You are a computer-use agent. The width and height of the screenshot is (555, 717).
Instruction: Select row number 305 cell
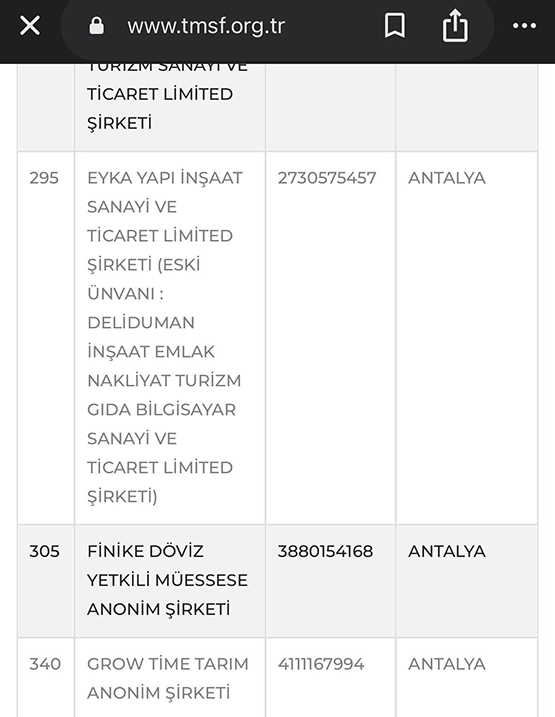tap(46, 581)
